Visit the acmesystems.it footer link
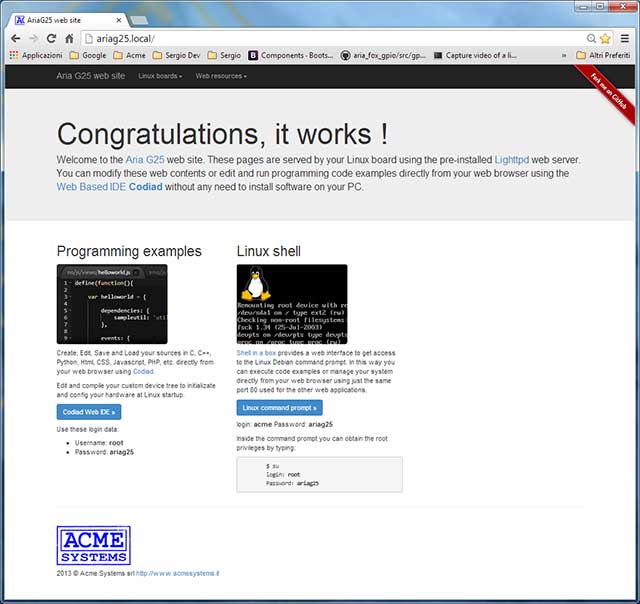The width and height of the screenshot is (640, 604). pyautogui.click(x=178, y=573)
